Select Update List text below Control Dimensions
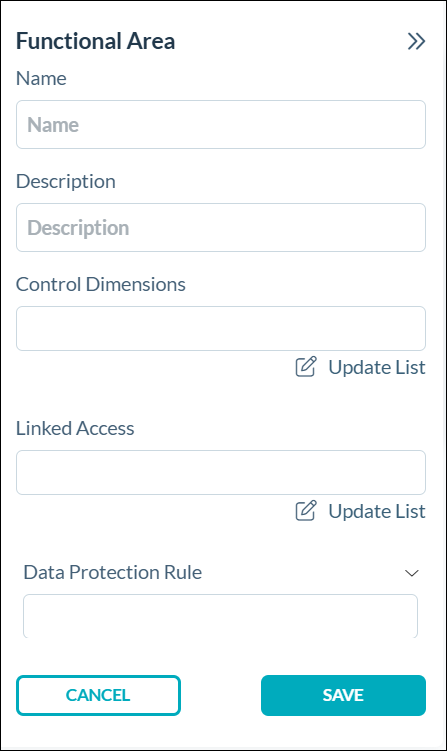447x751 pixels. pos(377,367)
